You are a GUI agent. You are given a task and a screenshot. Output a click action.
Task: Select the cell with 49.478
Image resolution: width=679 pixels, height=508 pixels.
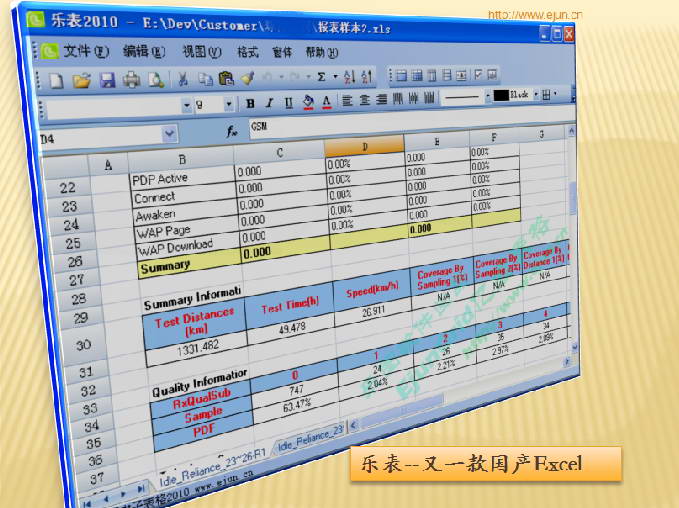pos(291,328)
